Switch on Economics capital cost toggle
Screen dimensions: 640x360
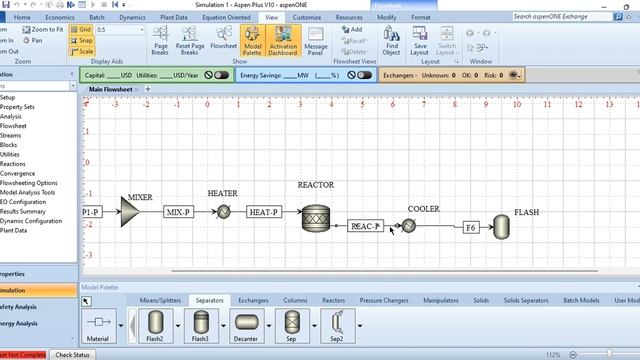pos(222,75)
